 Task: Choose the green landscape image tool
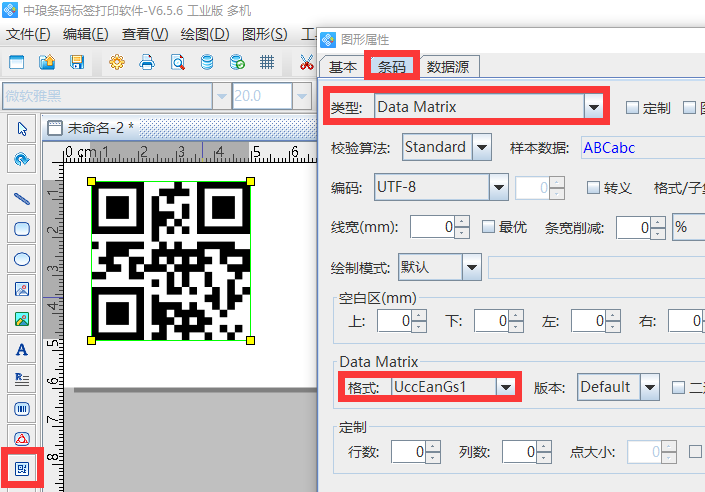pyautogui.click(x=22, y=319)
